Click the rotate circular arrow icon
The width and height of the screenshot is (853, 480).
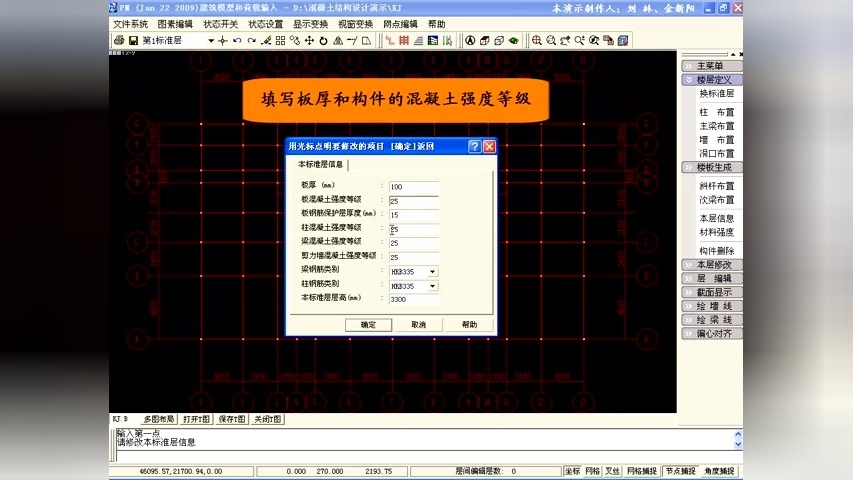point(323,40)
